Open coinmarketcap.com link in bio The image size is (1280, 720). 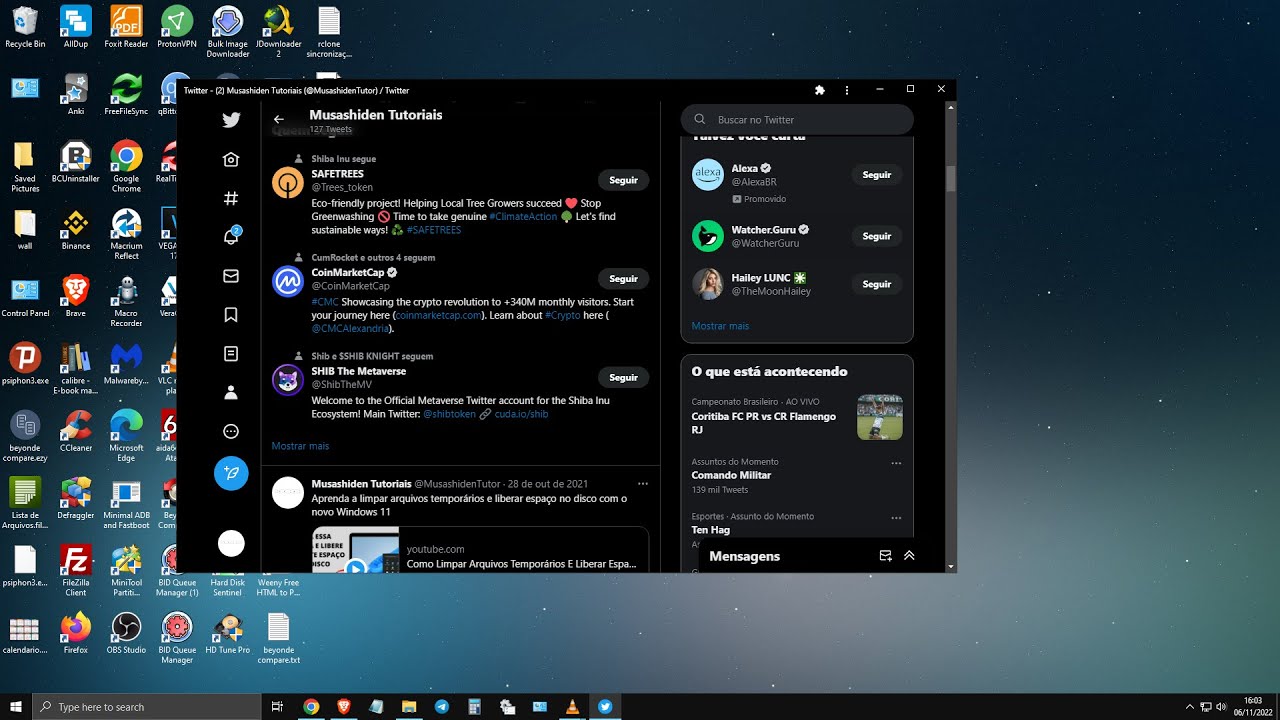(437, 315)
